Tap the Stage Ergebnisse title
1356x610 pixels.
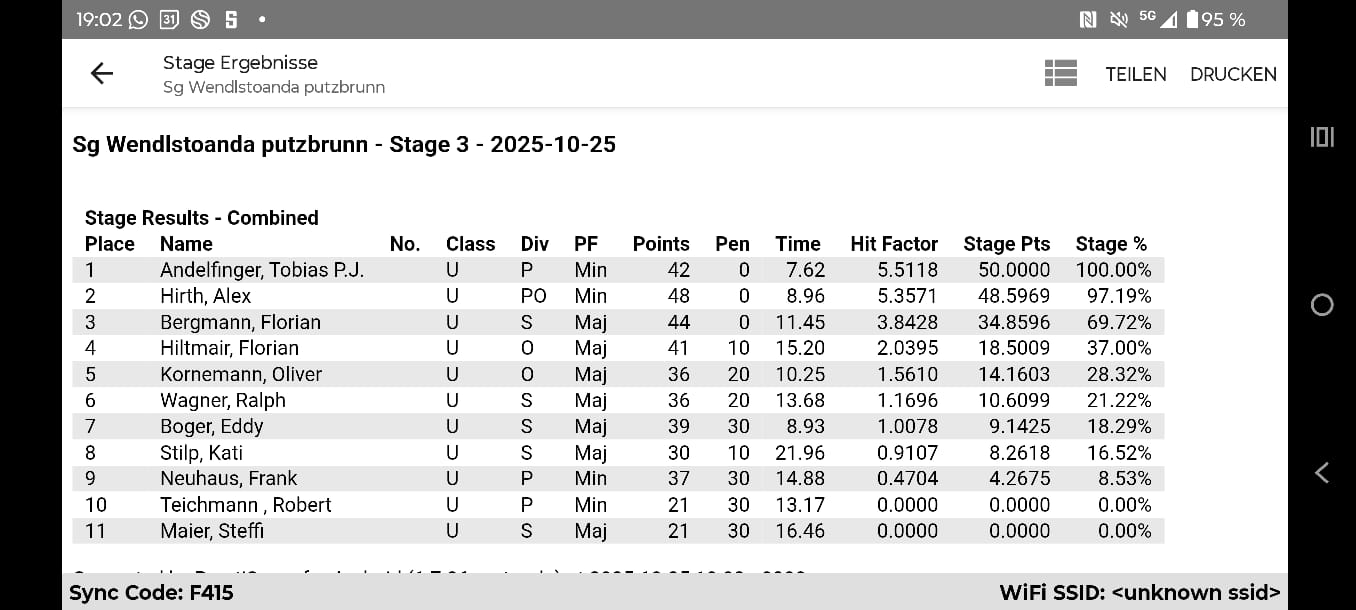click(240, 63)
